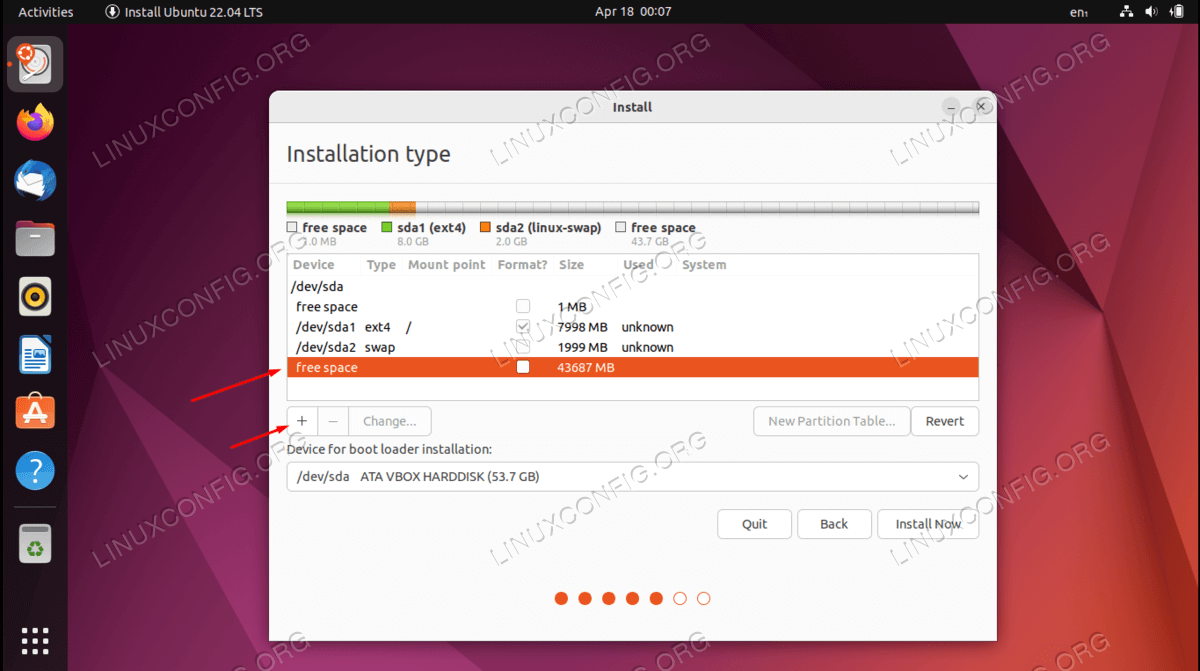Viewport: 1200px width, 671px height.
Task: Click unknown used value for /dev/sda2
Action: (647, 347)
